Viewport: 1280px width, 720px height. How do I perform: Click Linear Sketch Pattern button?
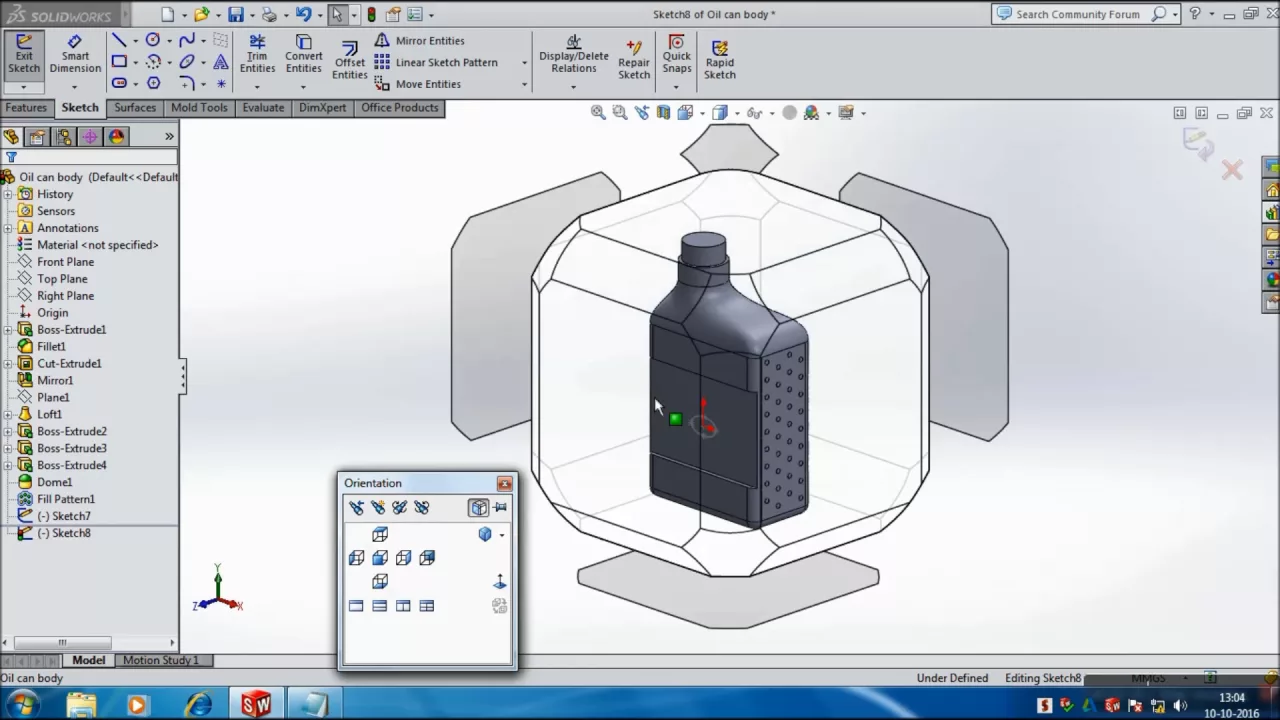pos(436,62)
